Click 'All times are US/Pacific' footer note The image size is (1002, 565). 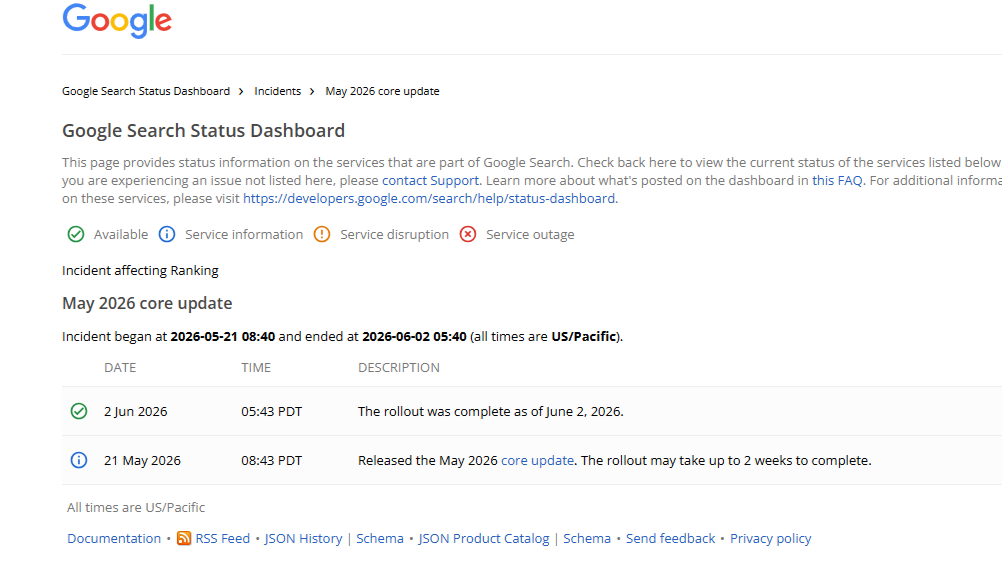point(136,507)
